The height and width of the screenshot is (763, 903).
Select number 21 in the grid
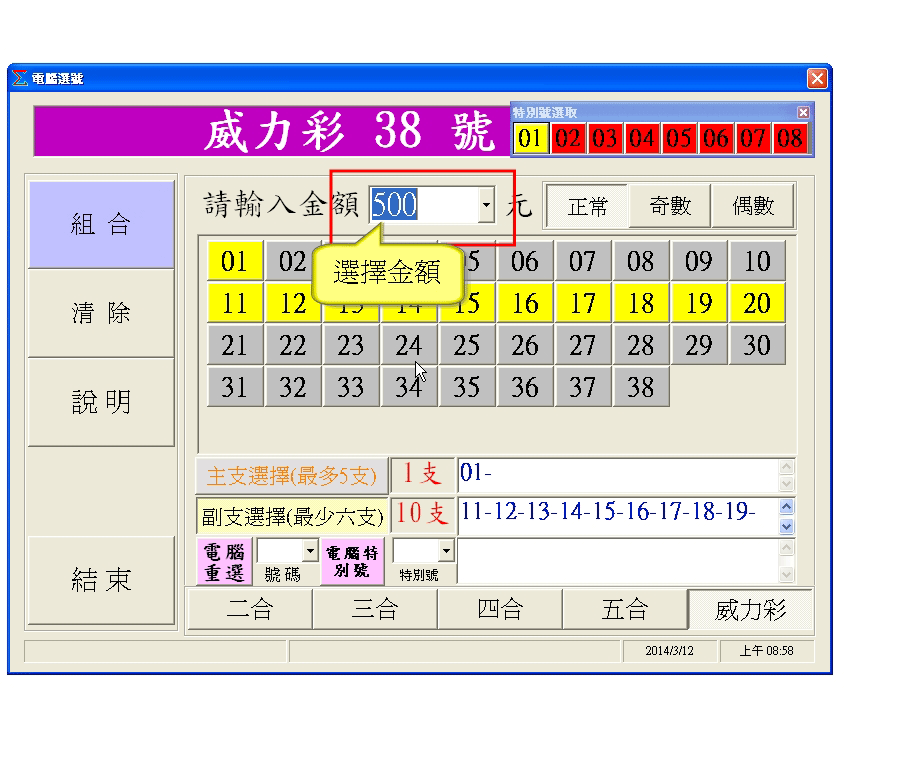pos(235,345)
